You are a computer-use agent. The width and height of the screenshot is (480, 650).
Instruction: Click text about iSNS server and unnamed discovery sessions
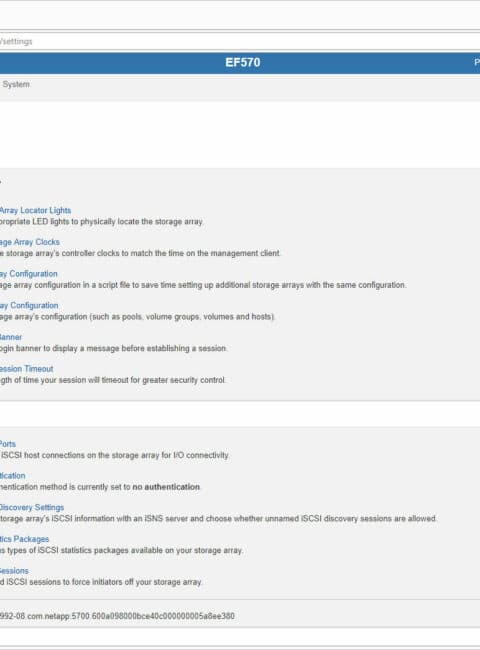pos(218,519)
